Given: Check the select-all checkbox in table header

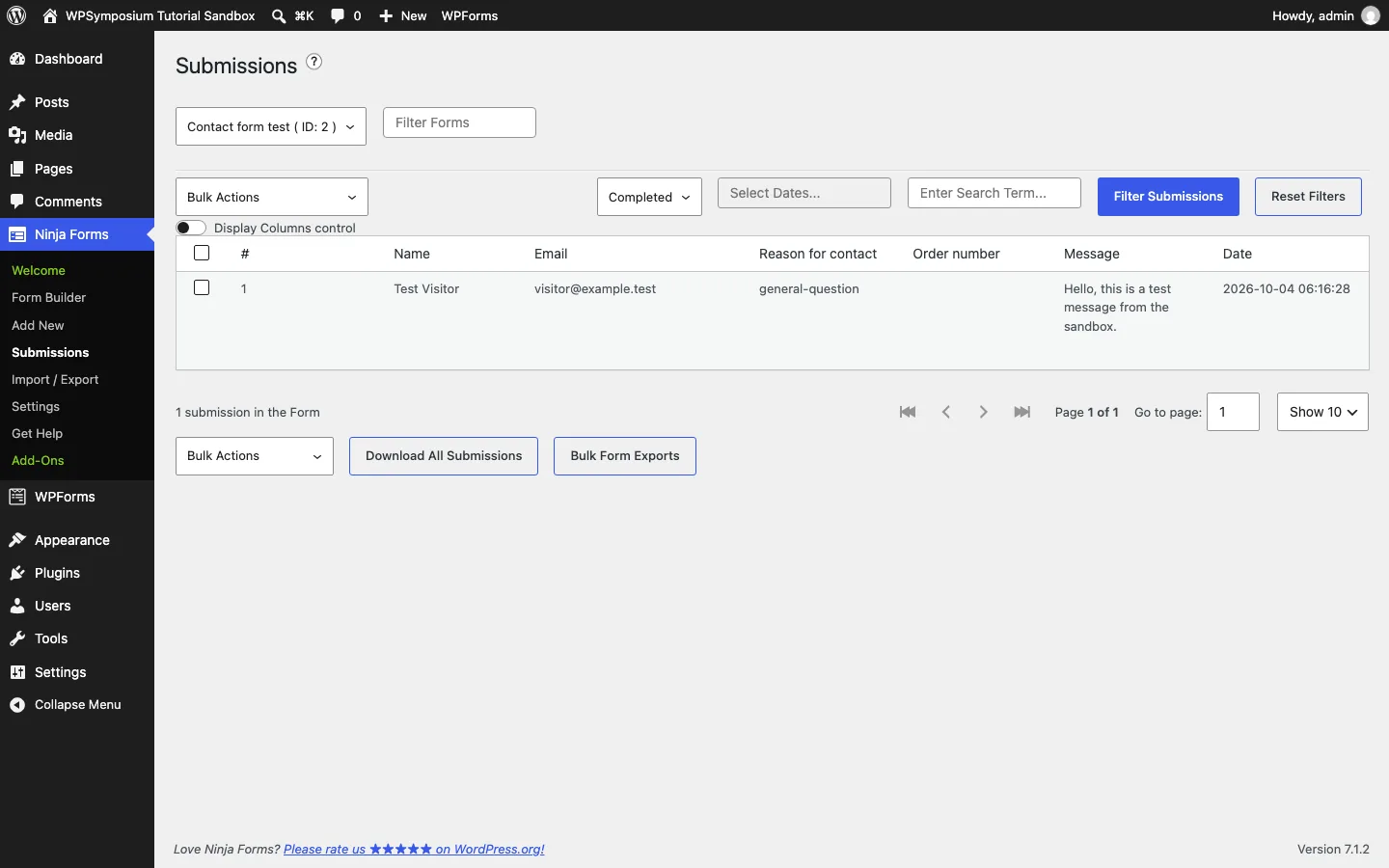Looking at the screenshot, I should click(x=202, y=253).
